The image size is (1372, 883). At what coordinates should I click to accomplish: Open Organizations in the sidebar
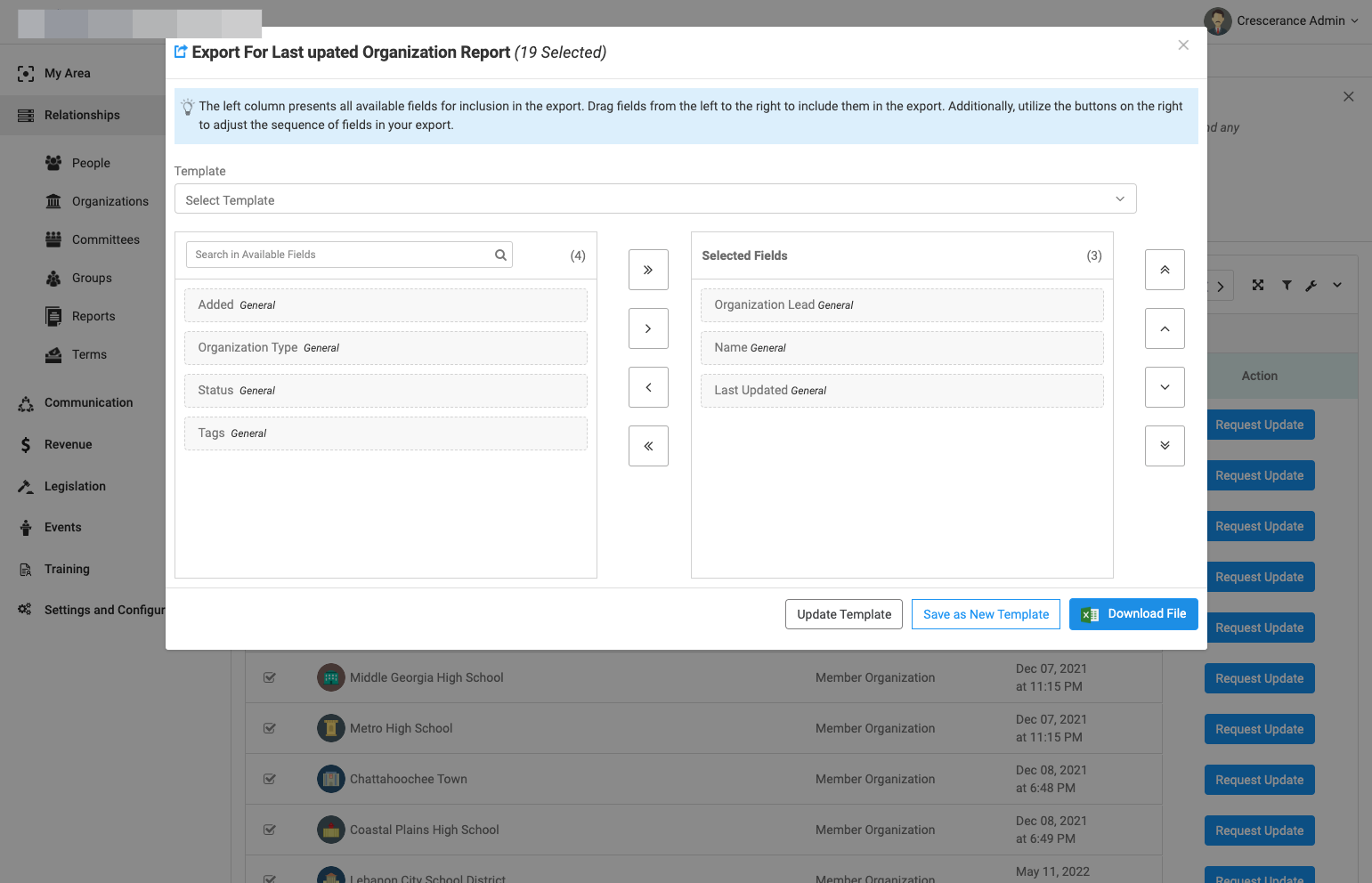tap(110, 201)
